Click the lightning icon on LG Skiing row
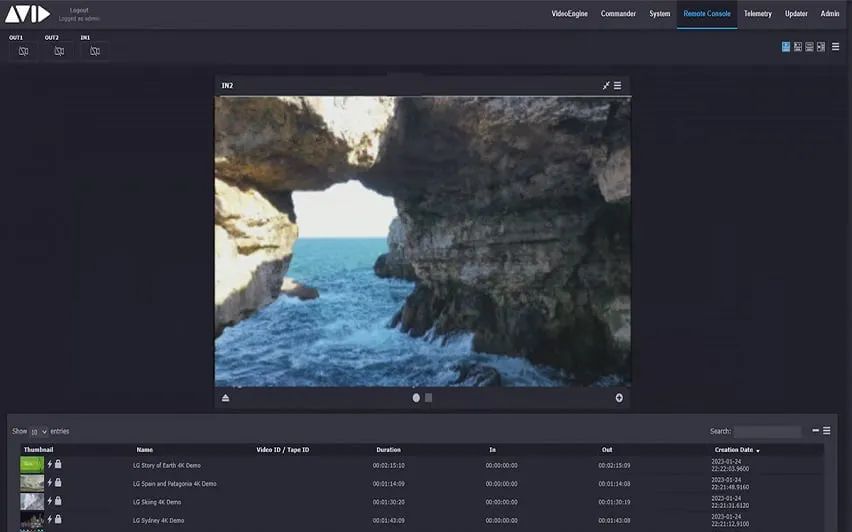 point(49,501)
